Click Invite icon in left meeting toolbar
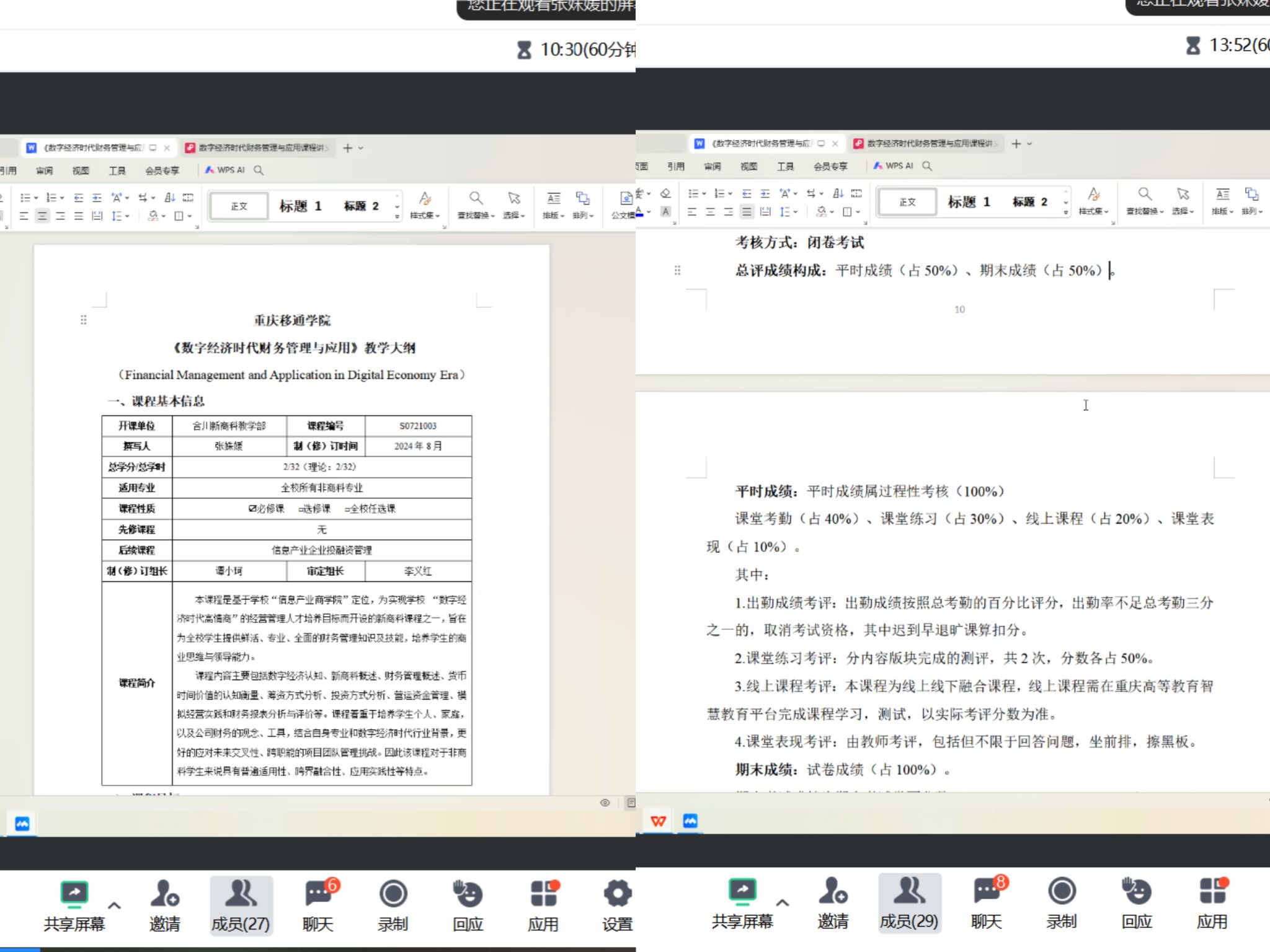Viewport: 1270px width, 952px height. point(164,894)
